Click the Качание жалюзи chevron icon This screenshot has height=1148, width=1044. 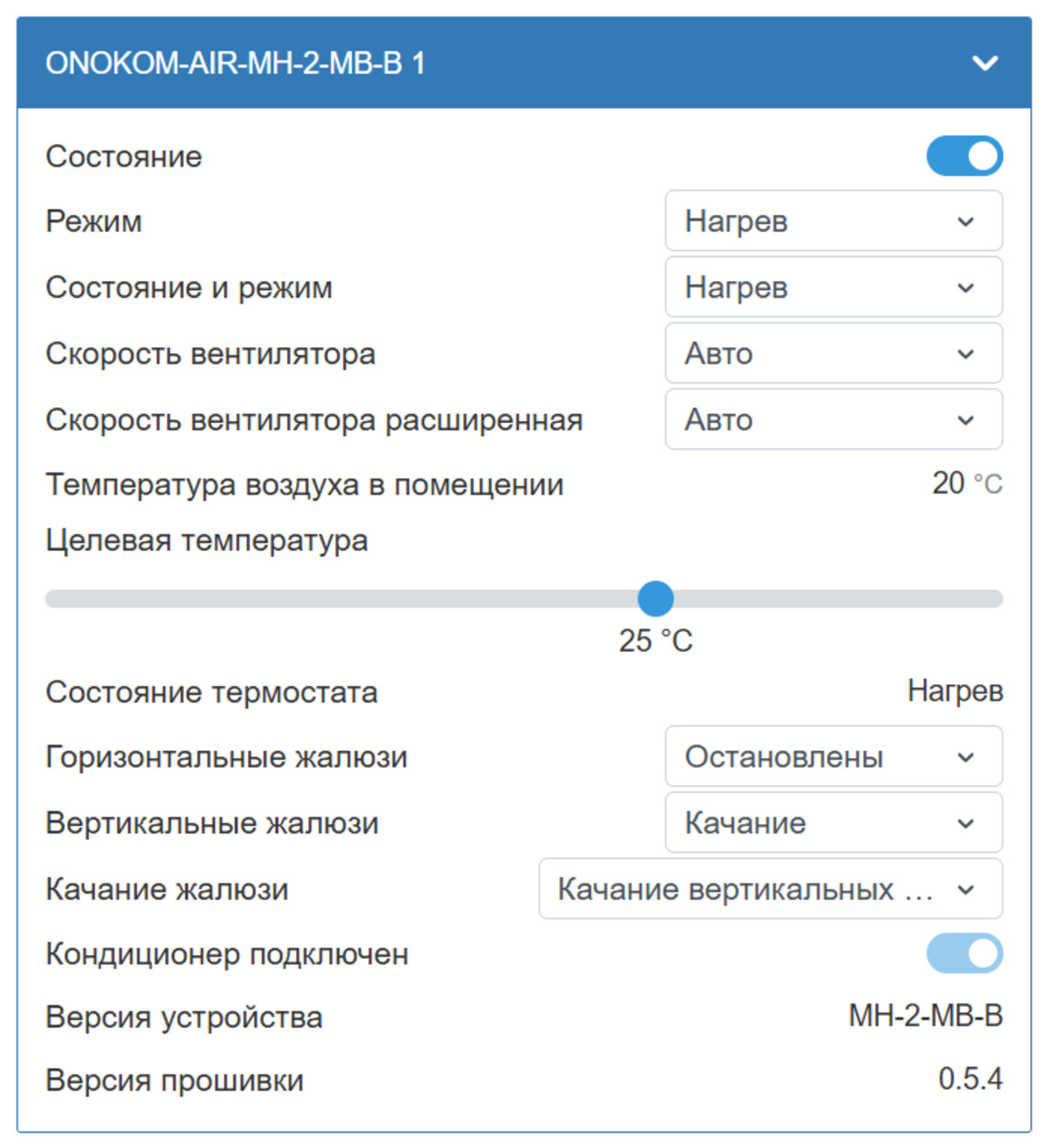[x=964, y=890]
